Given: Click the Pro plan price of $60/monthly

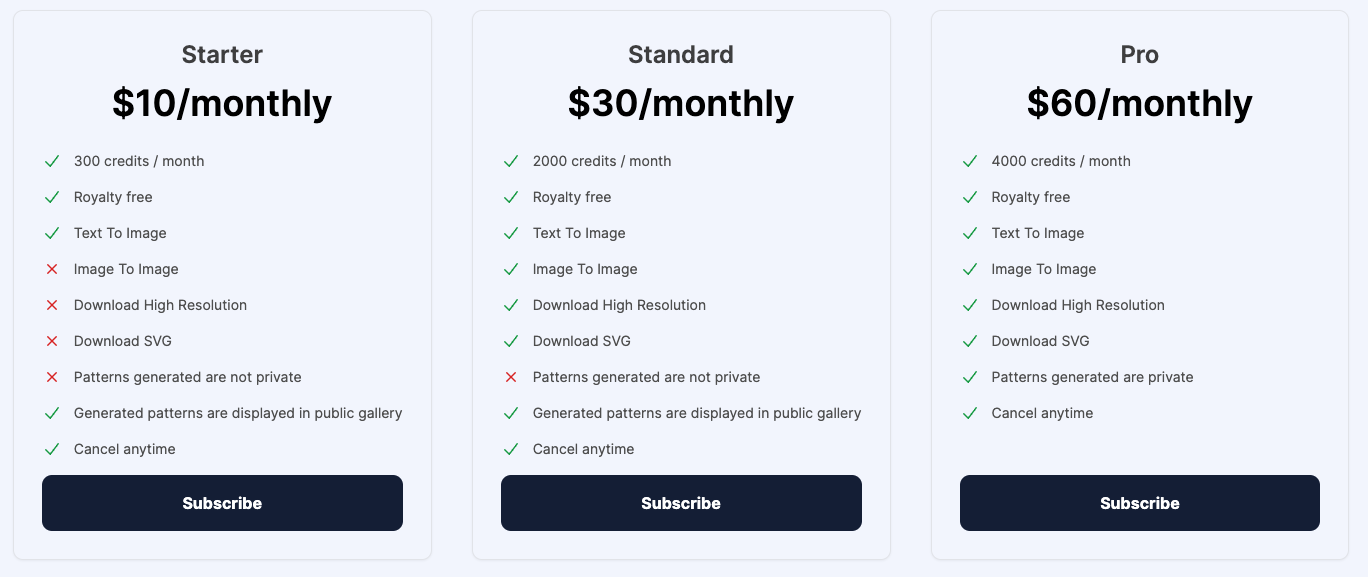Looking at the screenshot, I should coord(1139,102).
